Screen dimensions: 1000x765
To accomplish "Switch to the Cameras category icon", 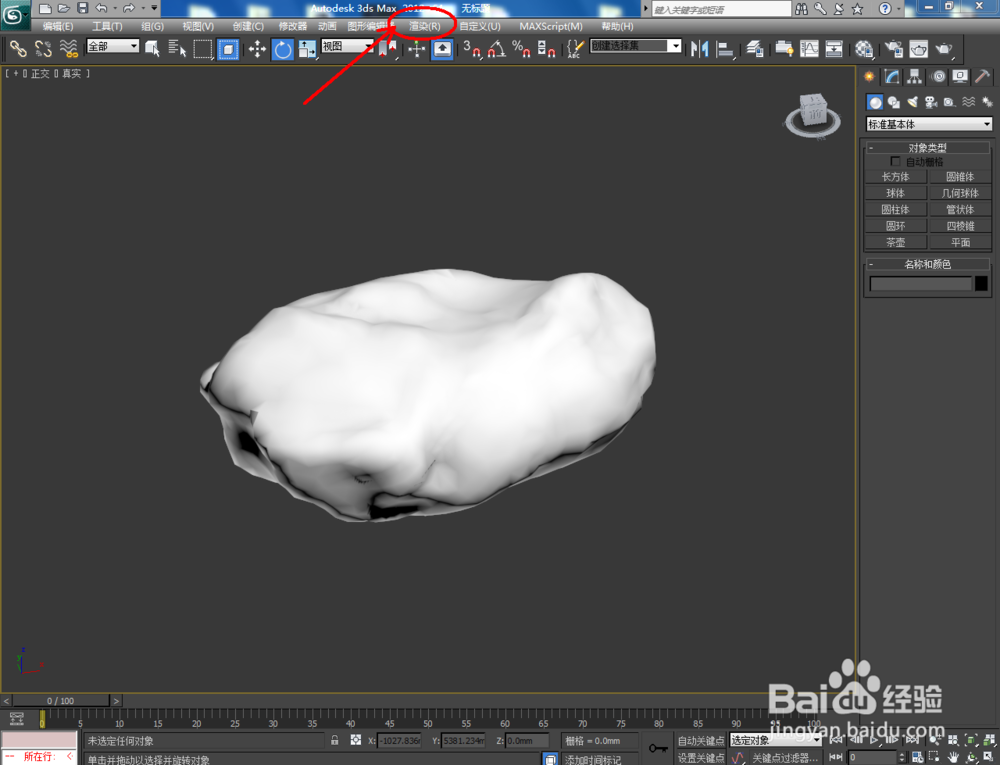I will click(x=931, y=101).
